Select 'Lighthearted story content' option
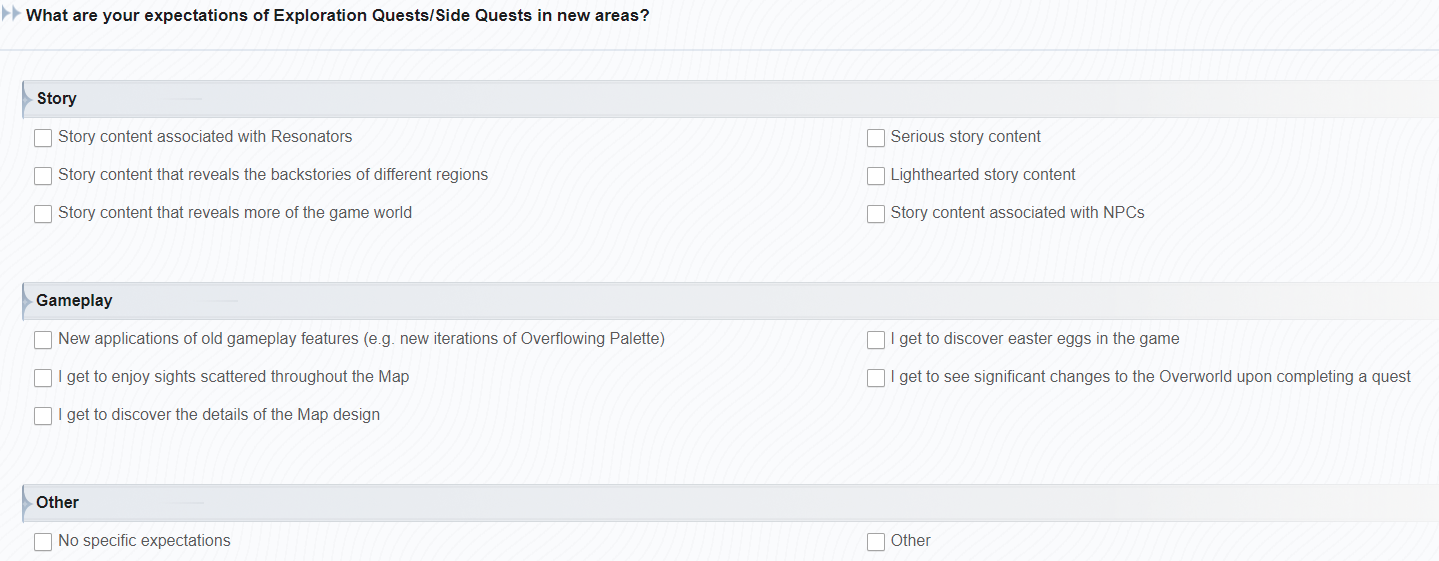 [876, 176]
